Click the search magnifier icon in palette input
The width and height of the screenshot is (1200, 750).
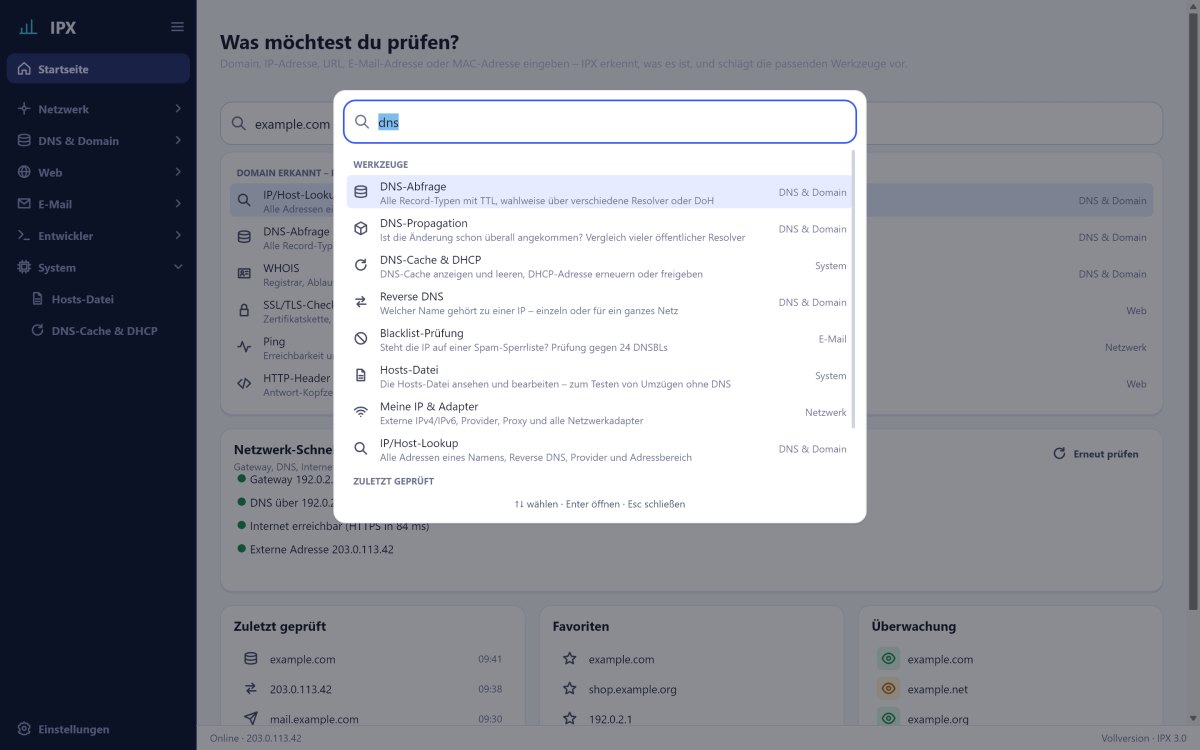362,122
